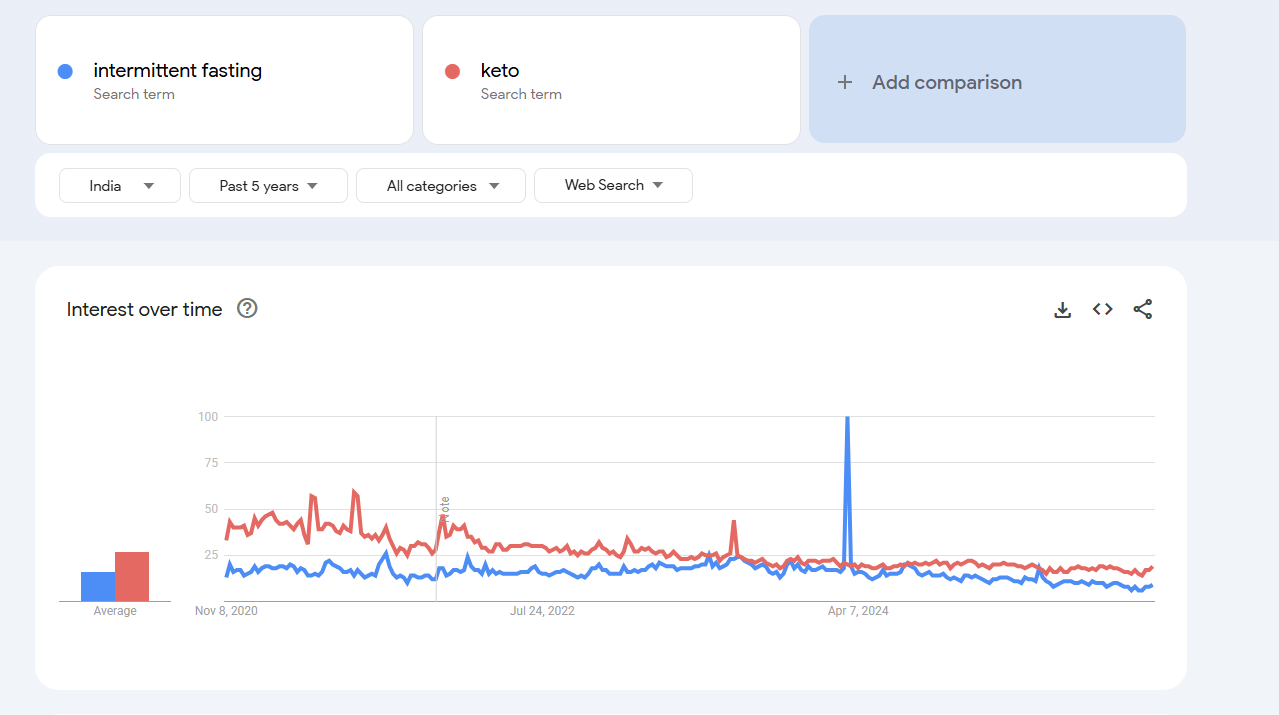Select the keto search term card

click(x=611, y=80)
